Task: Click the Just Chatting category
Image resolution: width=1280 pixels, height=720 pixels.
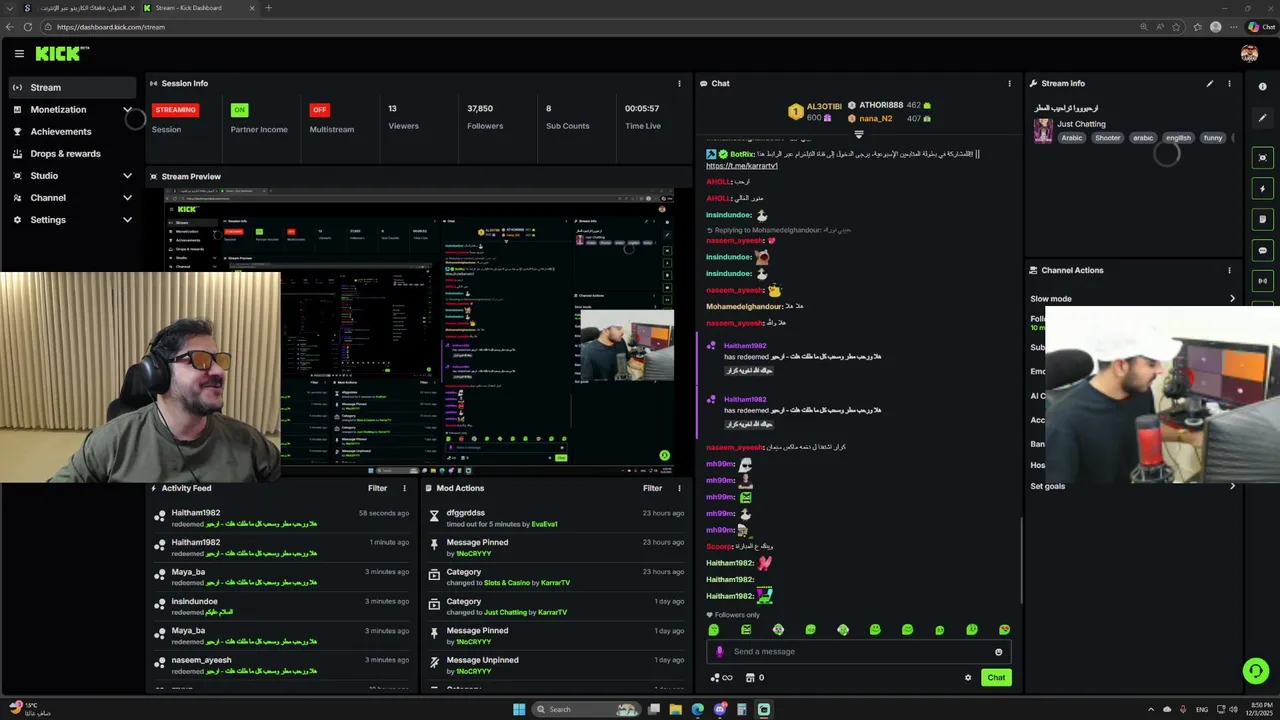Action: [1081, 124]
